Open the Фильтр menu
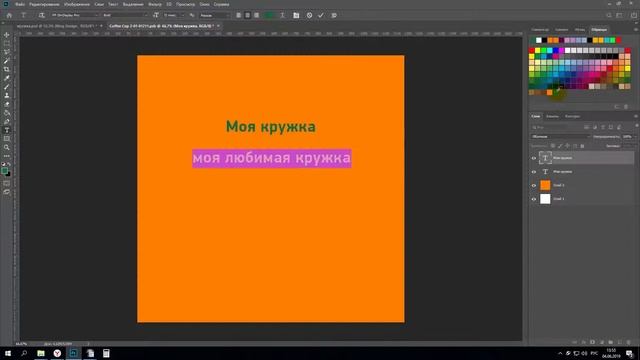 [x=155, y=4]
